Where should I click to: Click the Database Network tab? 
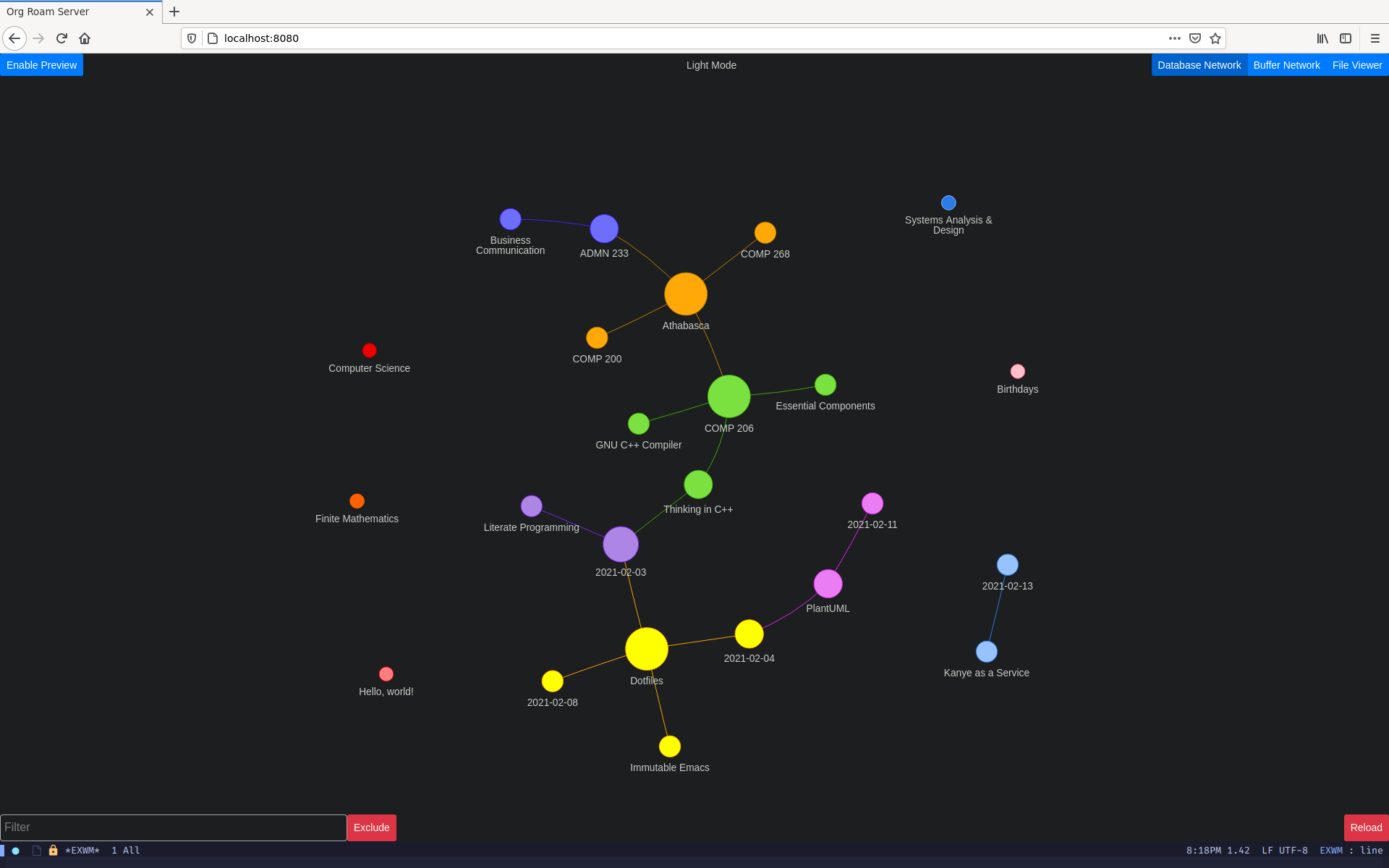(1199, 64)
